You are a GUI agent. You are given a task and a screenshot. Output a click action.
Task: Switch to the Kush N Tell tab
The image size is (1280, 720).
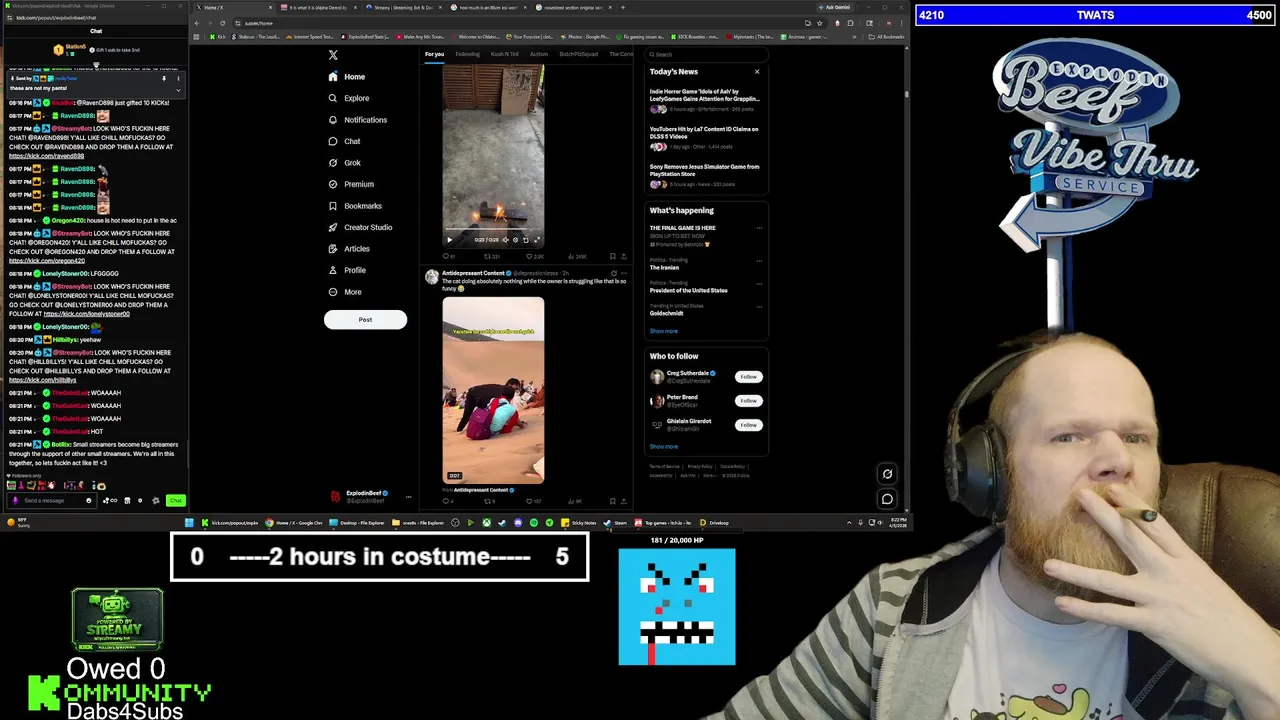click(504, 54)
